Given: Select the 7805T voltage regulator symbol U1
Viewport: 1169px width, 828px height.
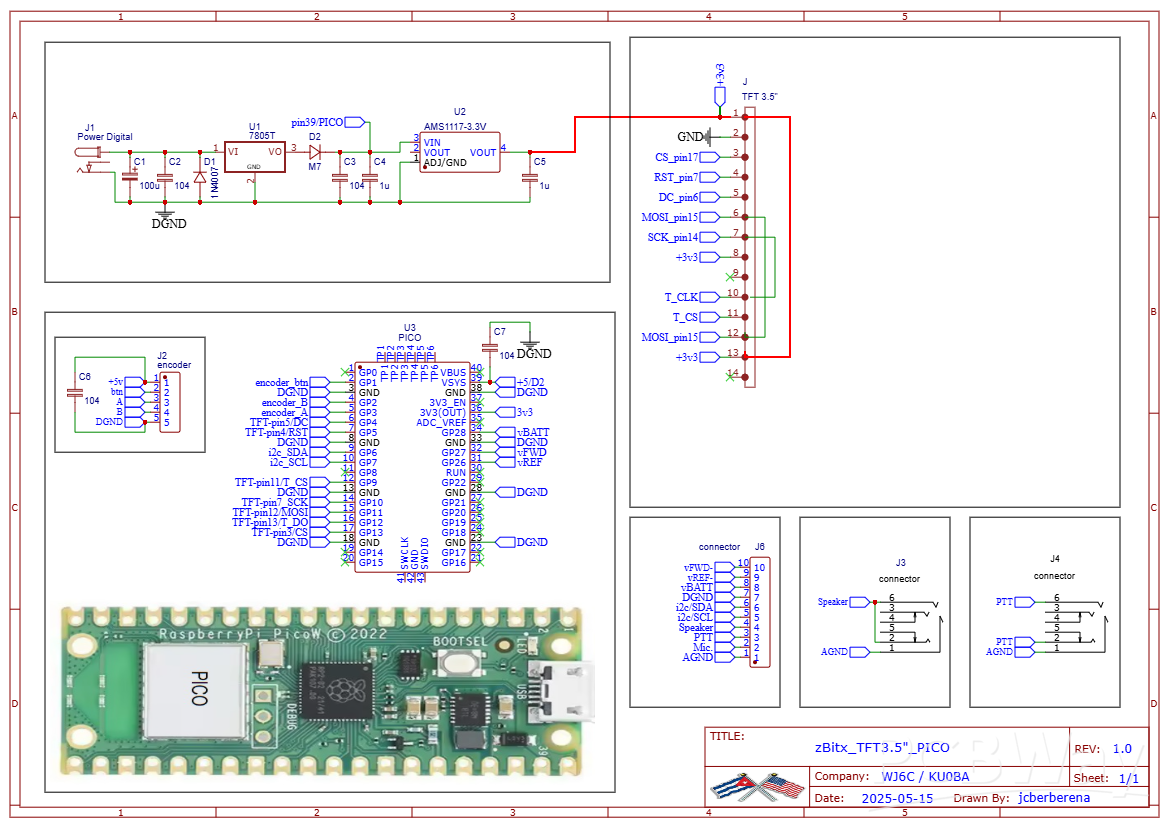Looking at the screenshot, I should coord(255,157).
